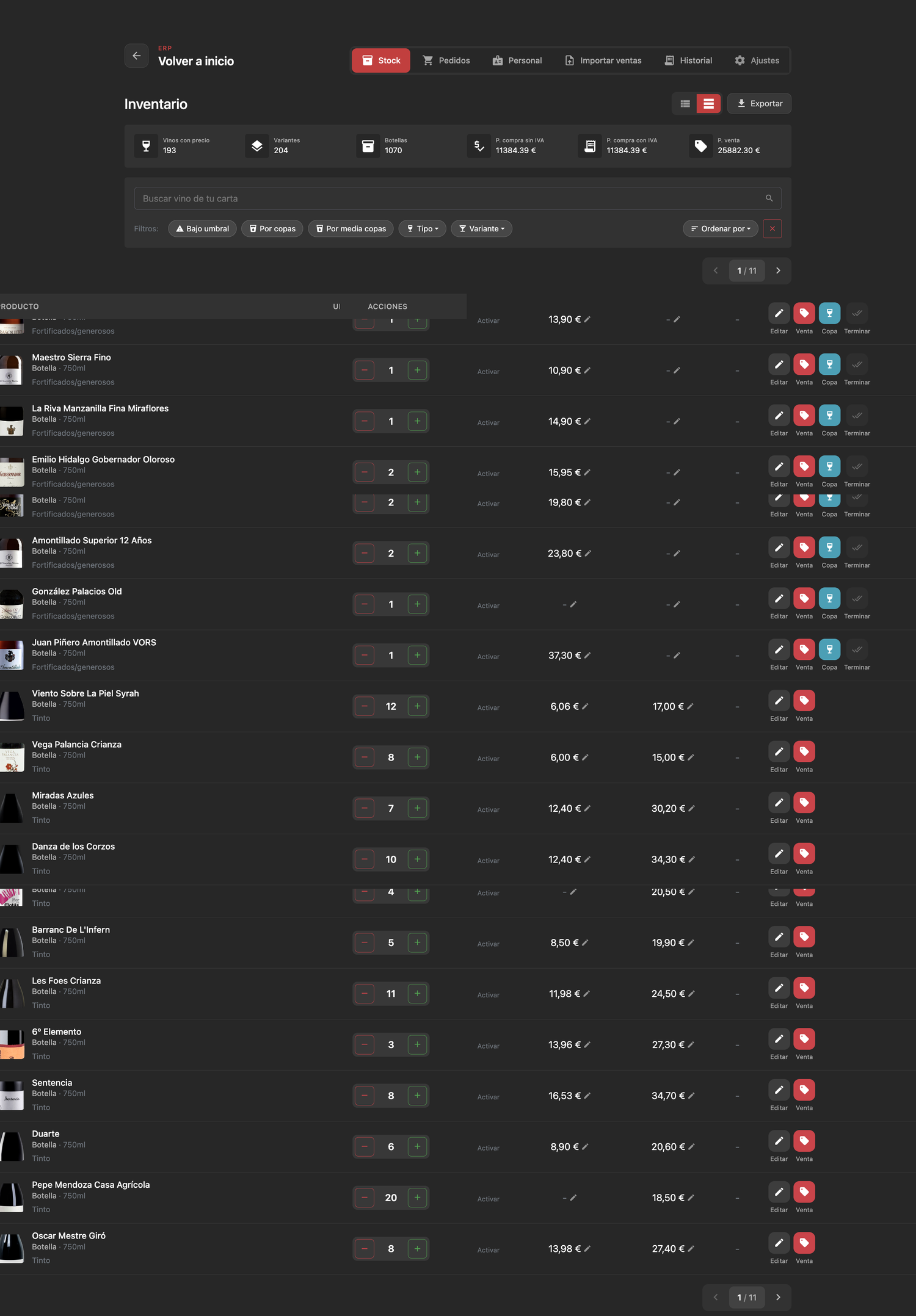Activate threshold for Viento Sobre La Piel Syrah
The height and width of the screenshot is (1316, 916).
tap(488, 708)
